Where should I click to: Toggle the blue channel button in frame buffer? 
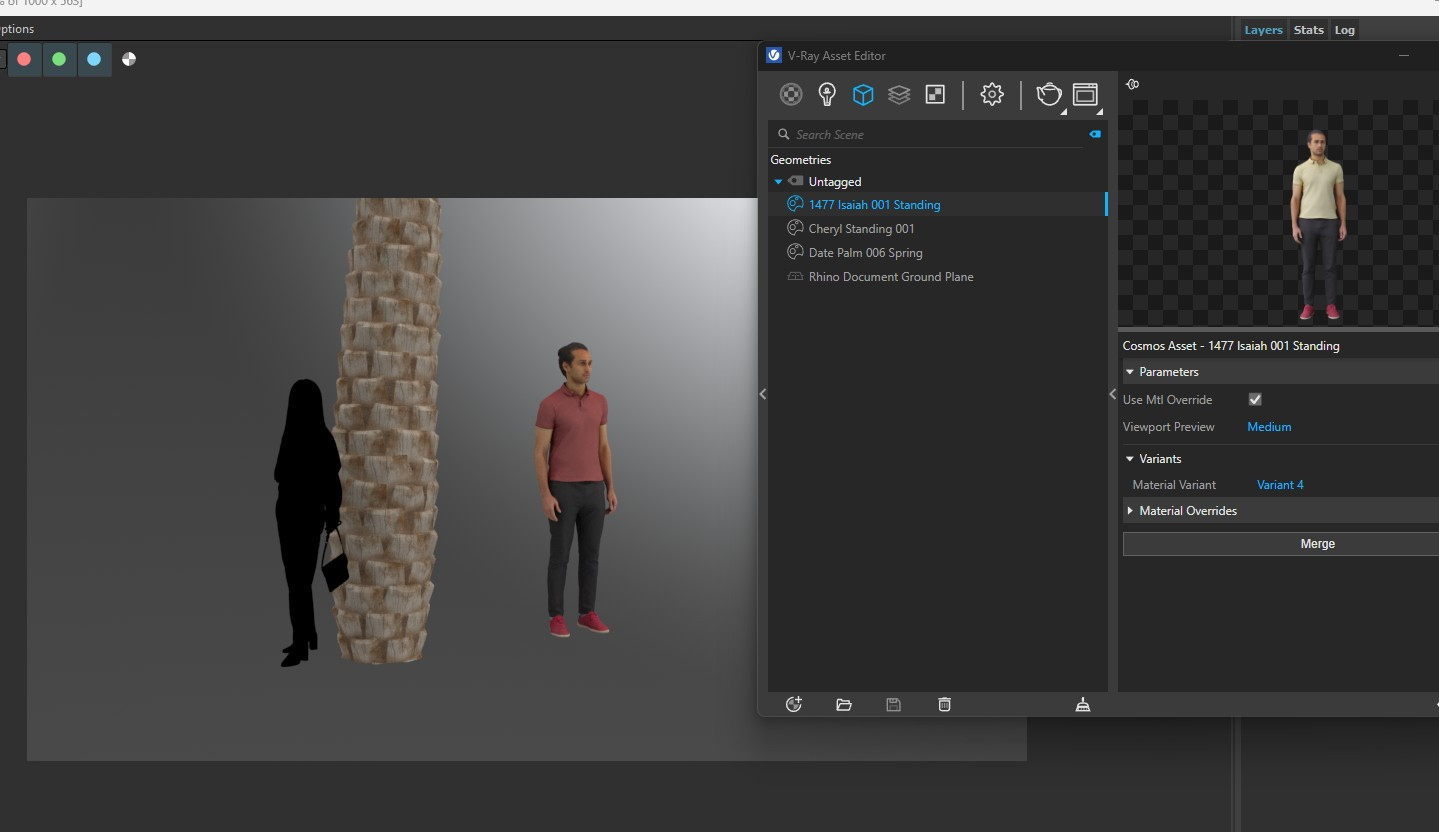point(94,59)
